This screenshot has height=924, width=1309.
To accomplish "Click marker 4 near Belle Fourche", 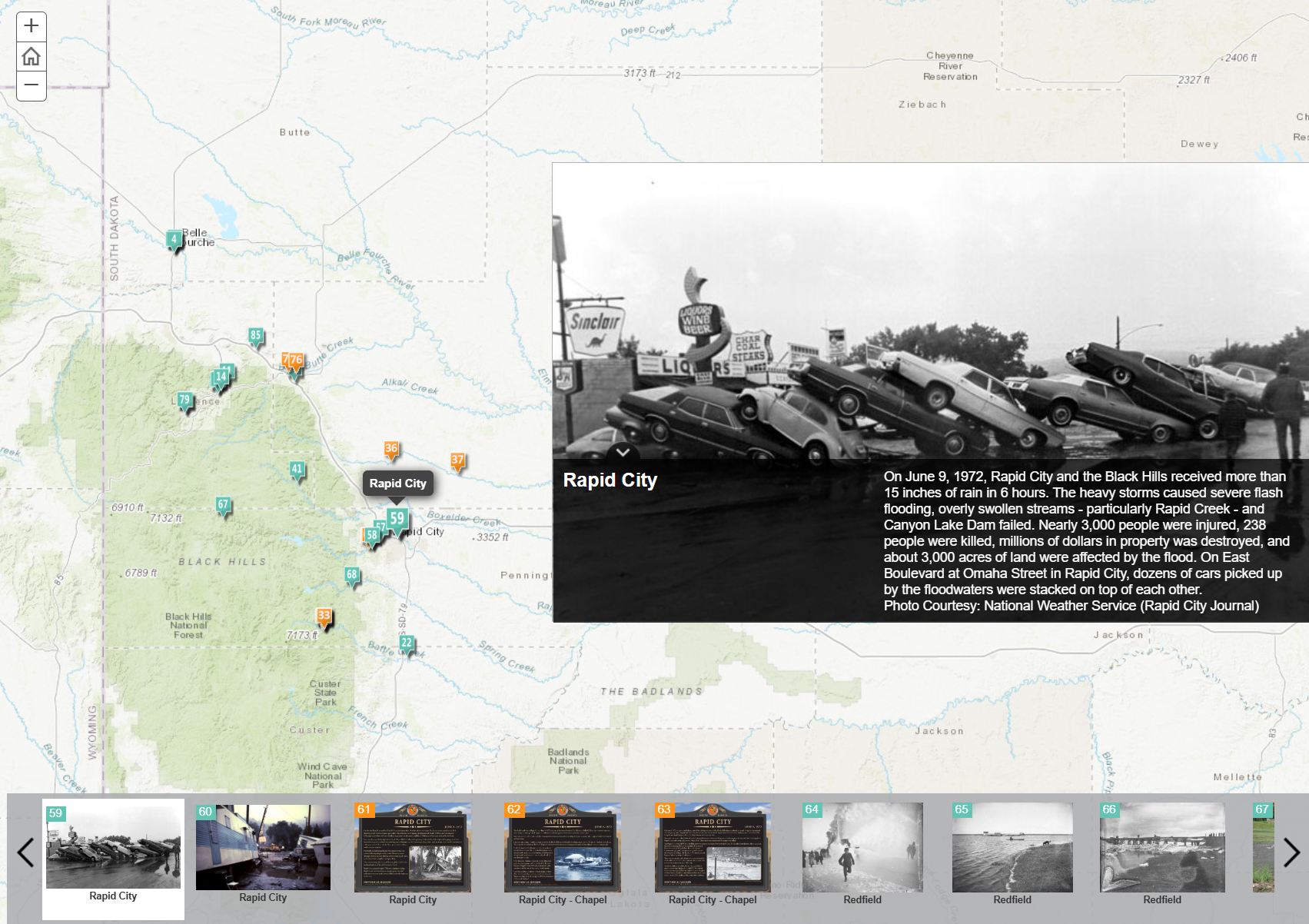I will tap(174, 239).
